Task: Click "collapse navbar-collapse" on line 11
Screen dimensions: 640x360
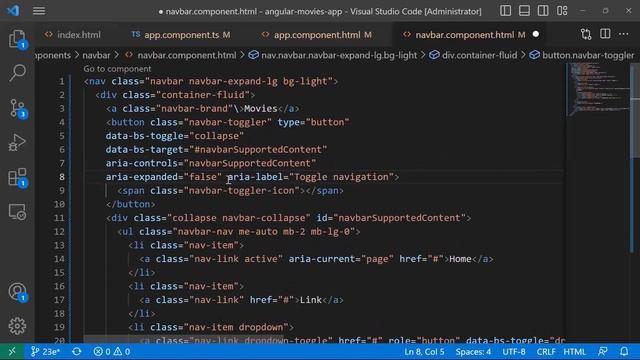Action: point(239,218)
